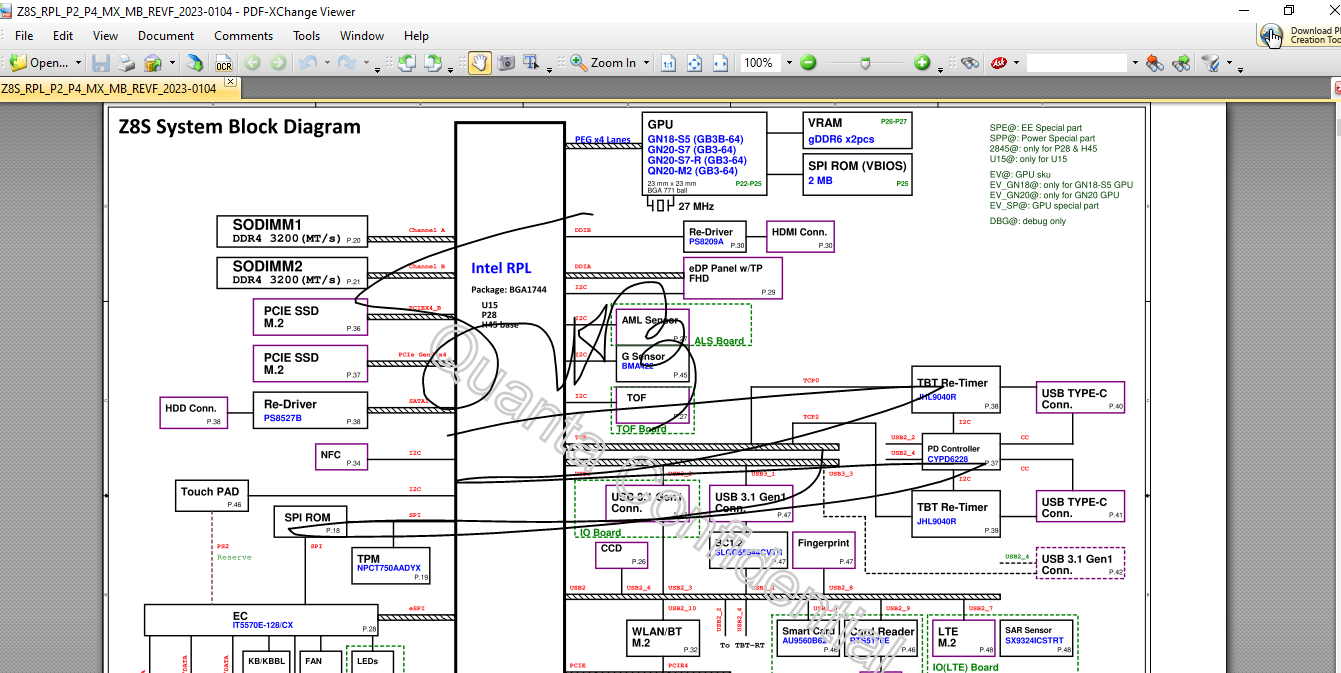The height and width of the screenshot is (673, 1341).
Task: Save the document with the floppy icon
Action: pyautogui.click(x=101, y=63)
